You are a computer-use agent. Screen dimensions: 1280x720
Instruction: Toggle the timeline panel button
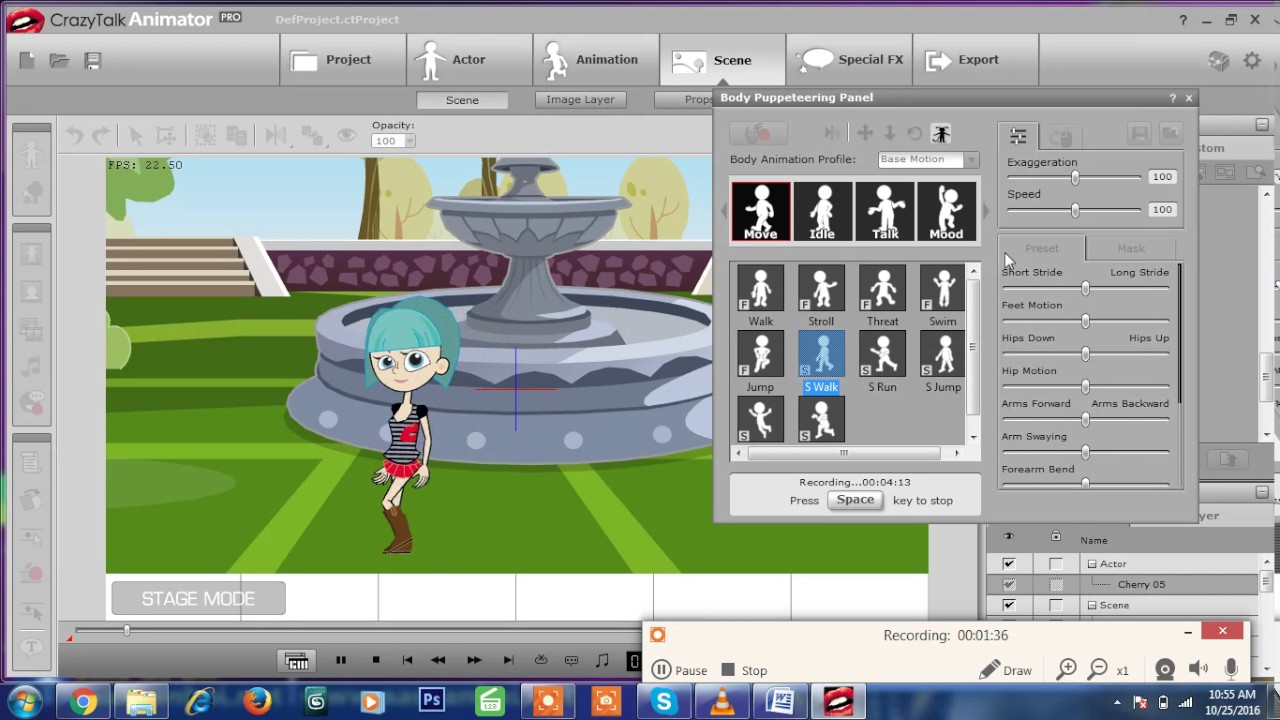pos(296,661)
